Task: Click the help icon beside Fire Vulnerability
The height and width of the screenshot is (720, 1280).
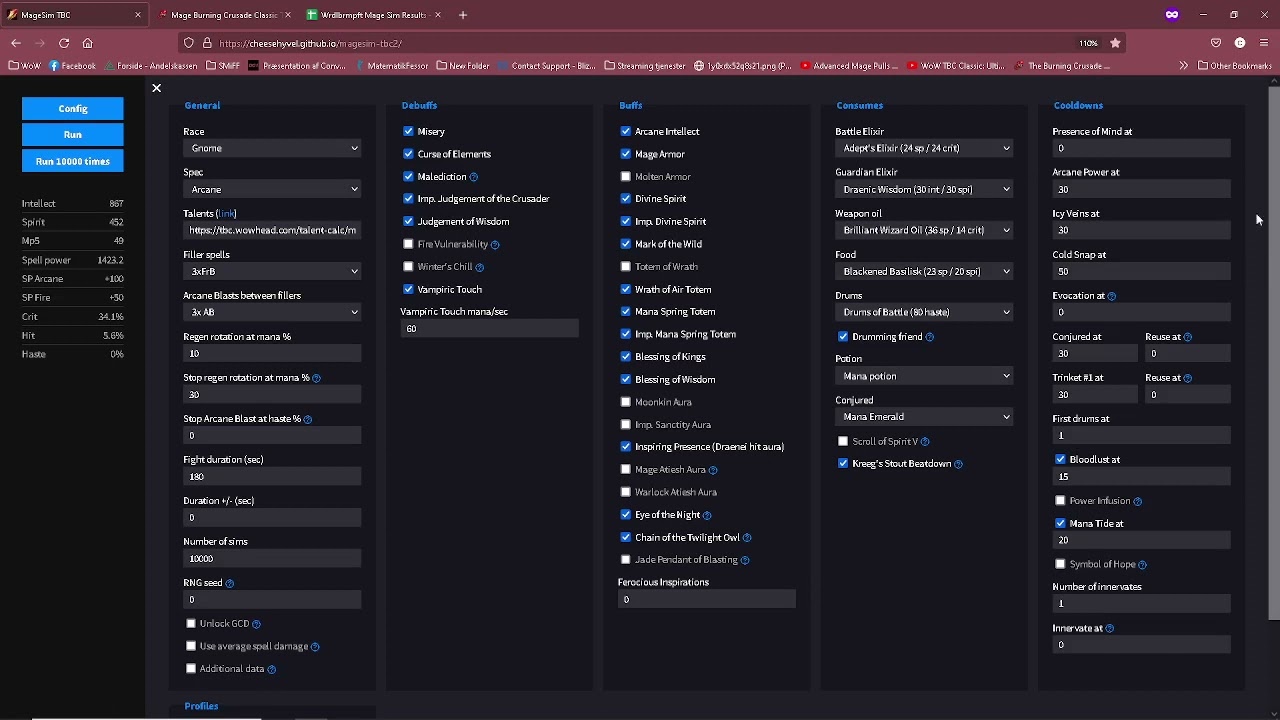Action: coord(495,244)
